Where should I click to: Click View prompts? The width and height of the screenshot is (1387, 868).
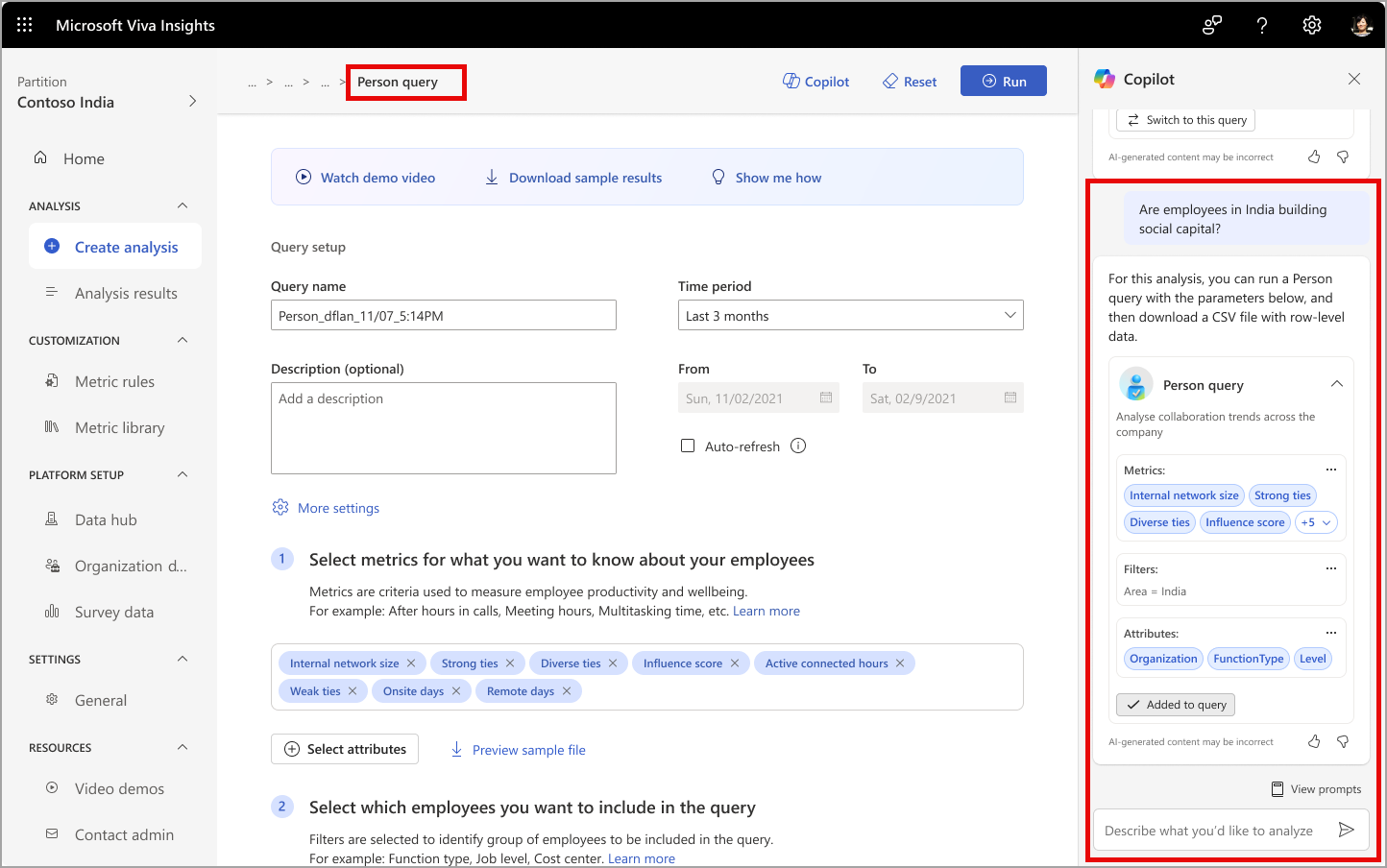[x=1316, y=789]
